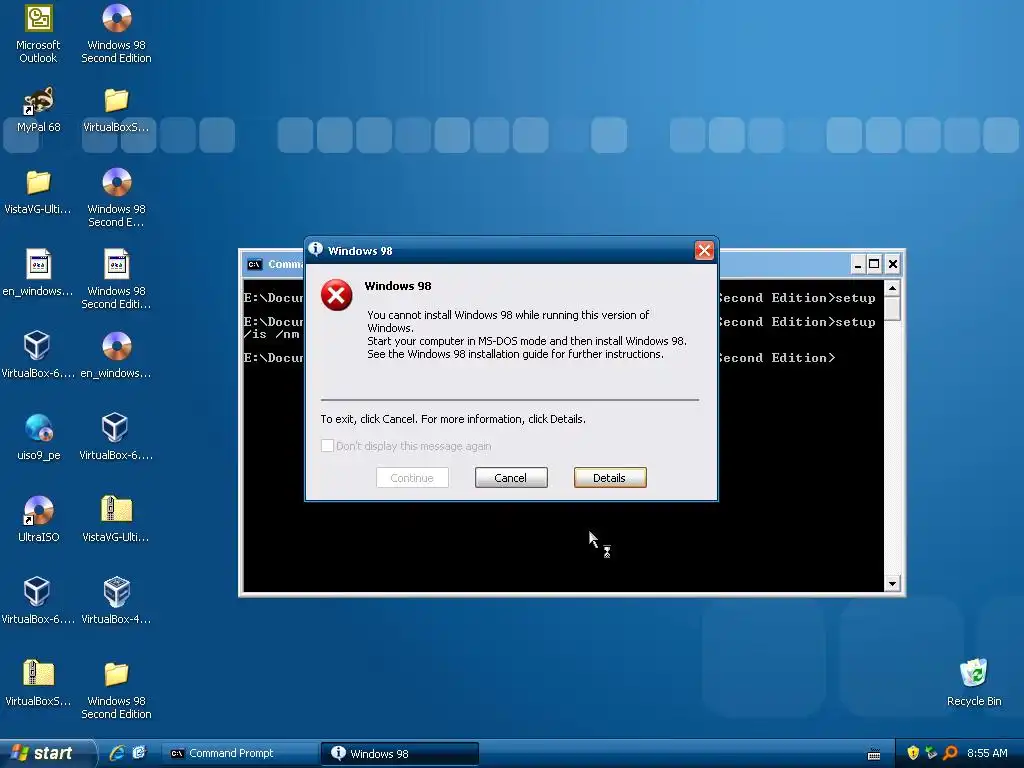The image size is (1024, 768).
Task: Click the greyed-out Continue button
Action: click(412, 477)
